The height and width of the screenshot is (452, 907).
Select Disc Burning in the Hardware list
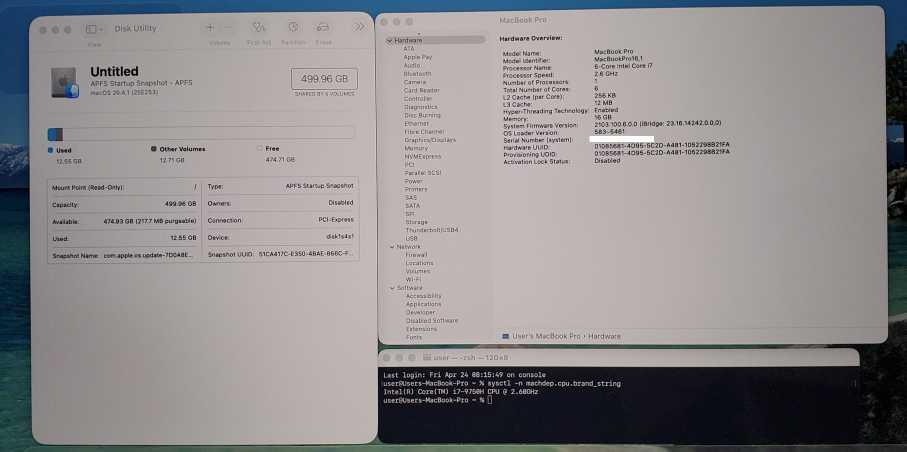coord(422,115)
